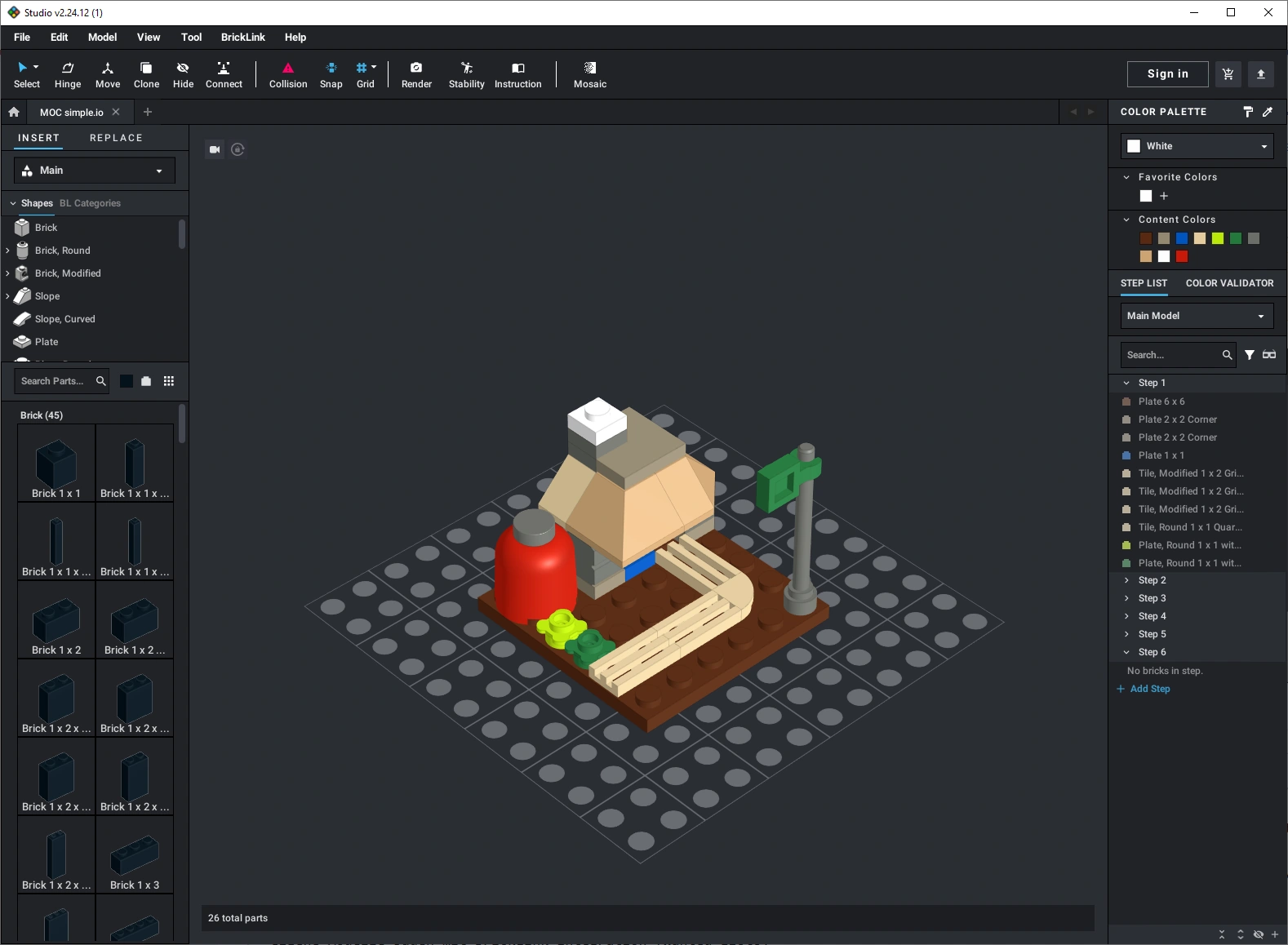Launch the Mosaic tool

[589, 74]
